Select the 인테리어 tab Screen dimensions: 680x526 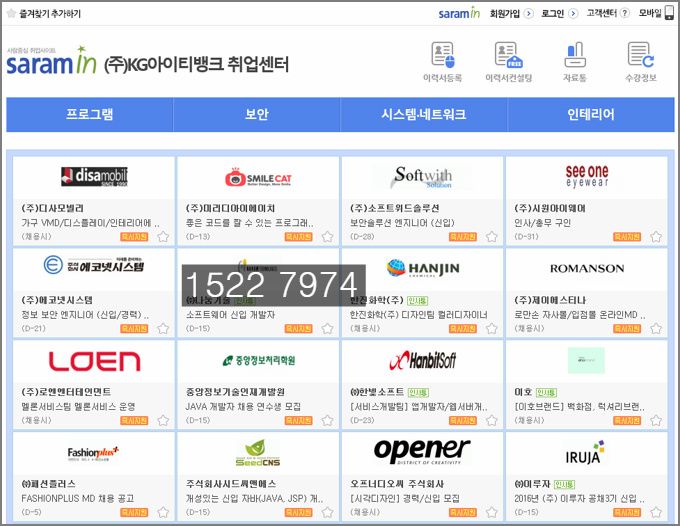pos(591,114)
